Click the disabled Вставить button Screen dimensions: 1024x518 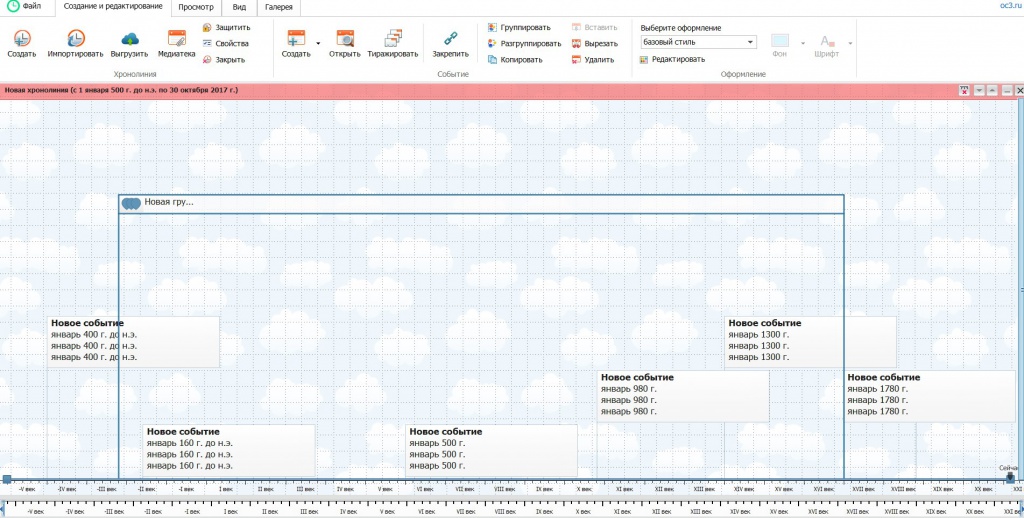(x=594, y=27)
